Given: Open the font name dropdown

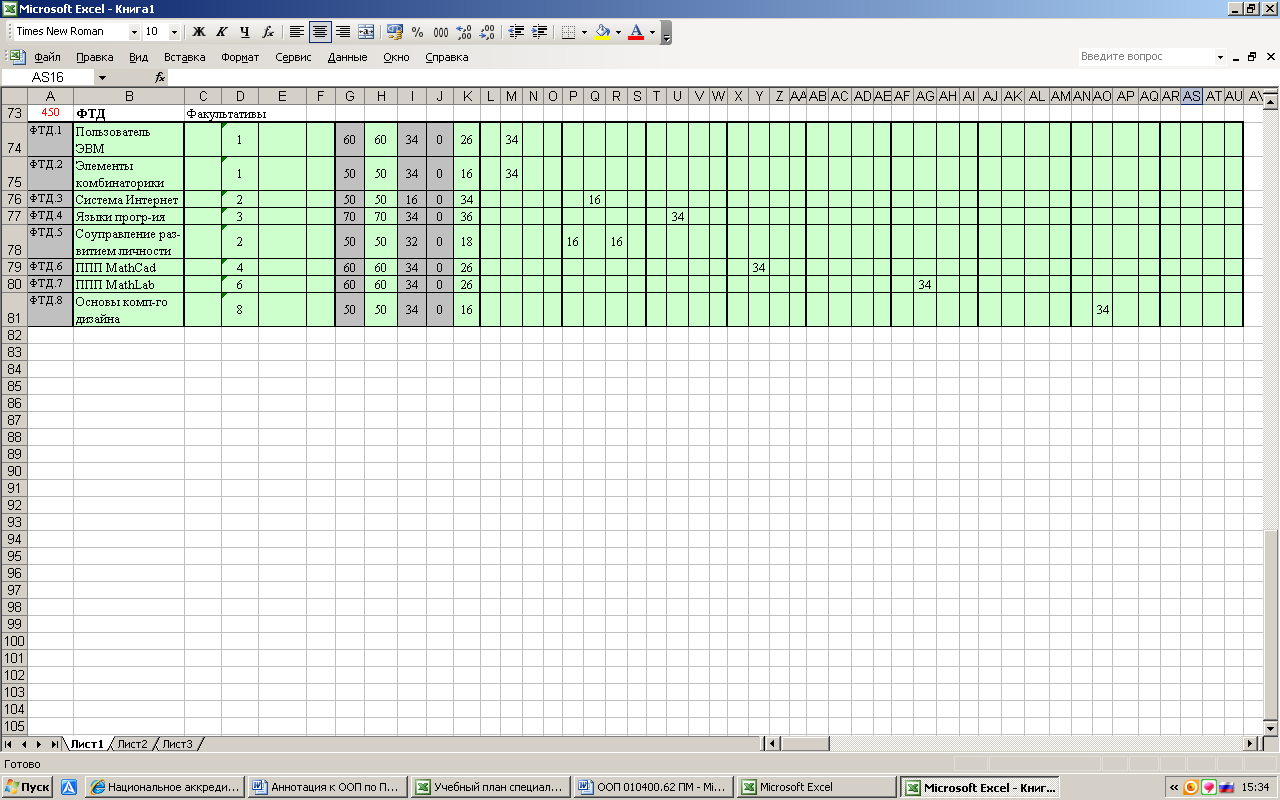Looking at the screenshot, I should (134, 32).
